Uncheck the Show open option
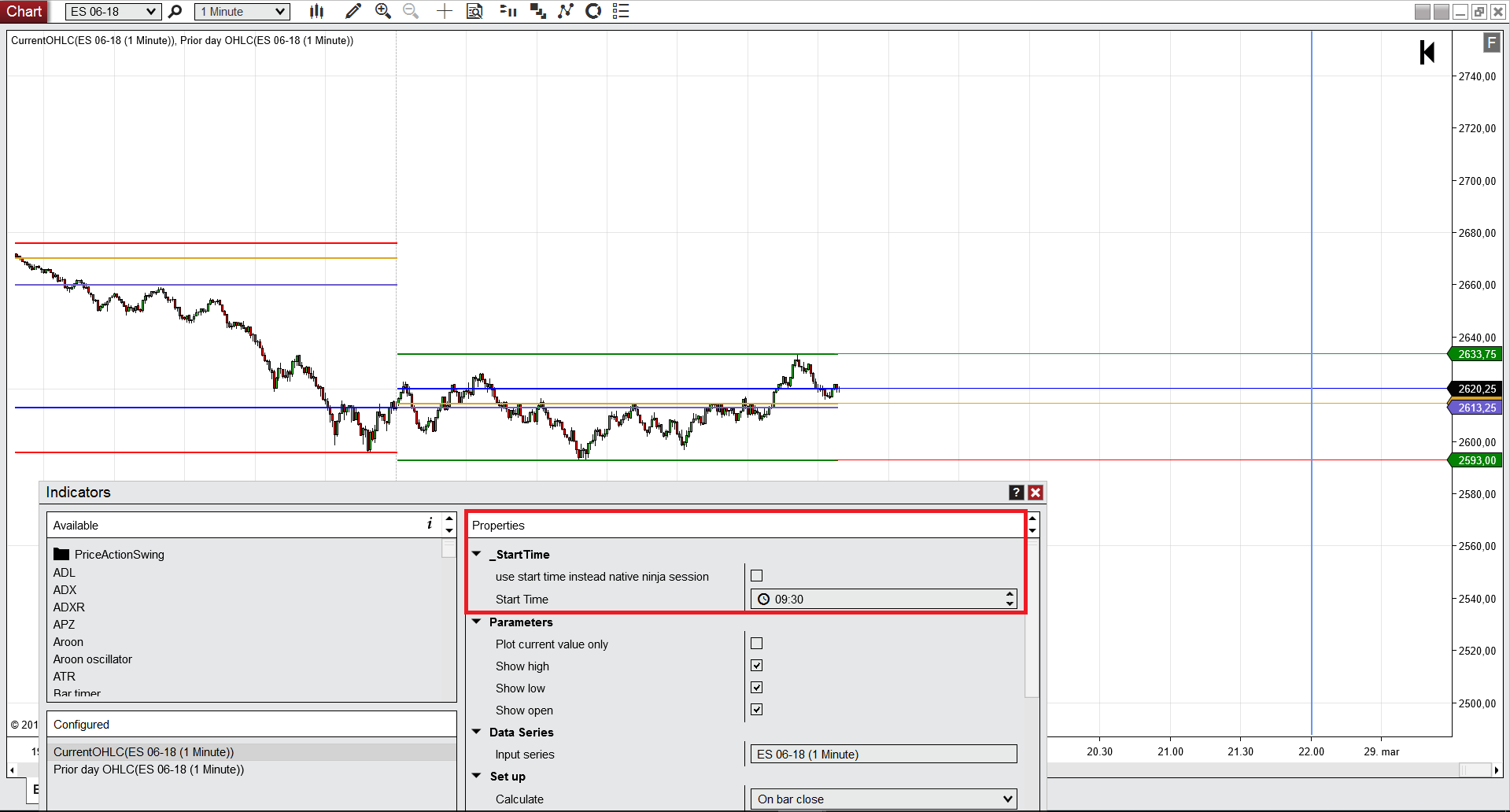 click(x=757, y=710)
